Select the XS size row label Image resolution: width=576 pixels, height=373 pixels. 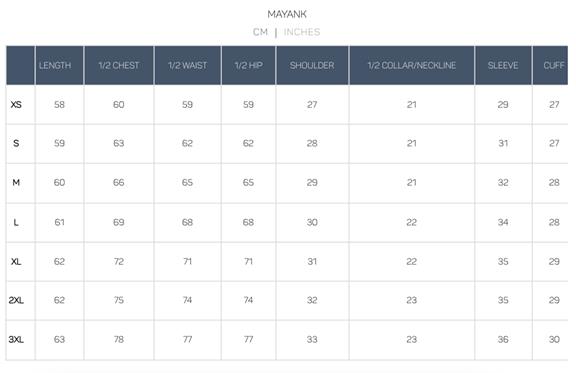(16, 105)
